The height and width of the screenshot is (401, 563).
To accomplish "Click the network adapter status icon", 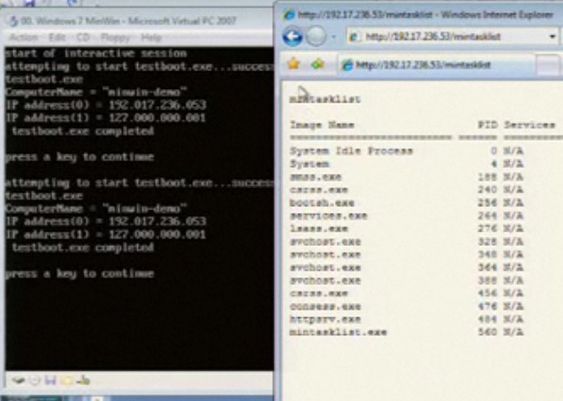I will 83,380.
